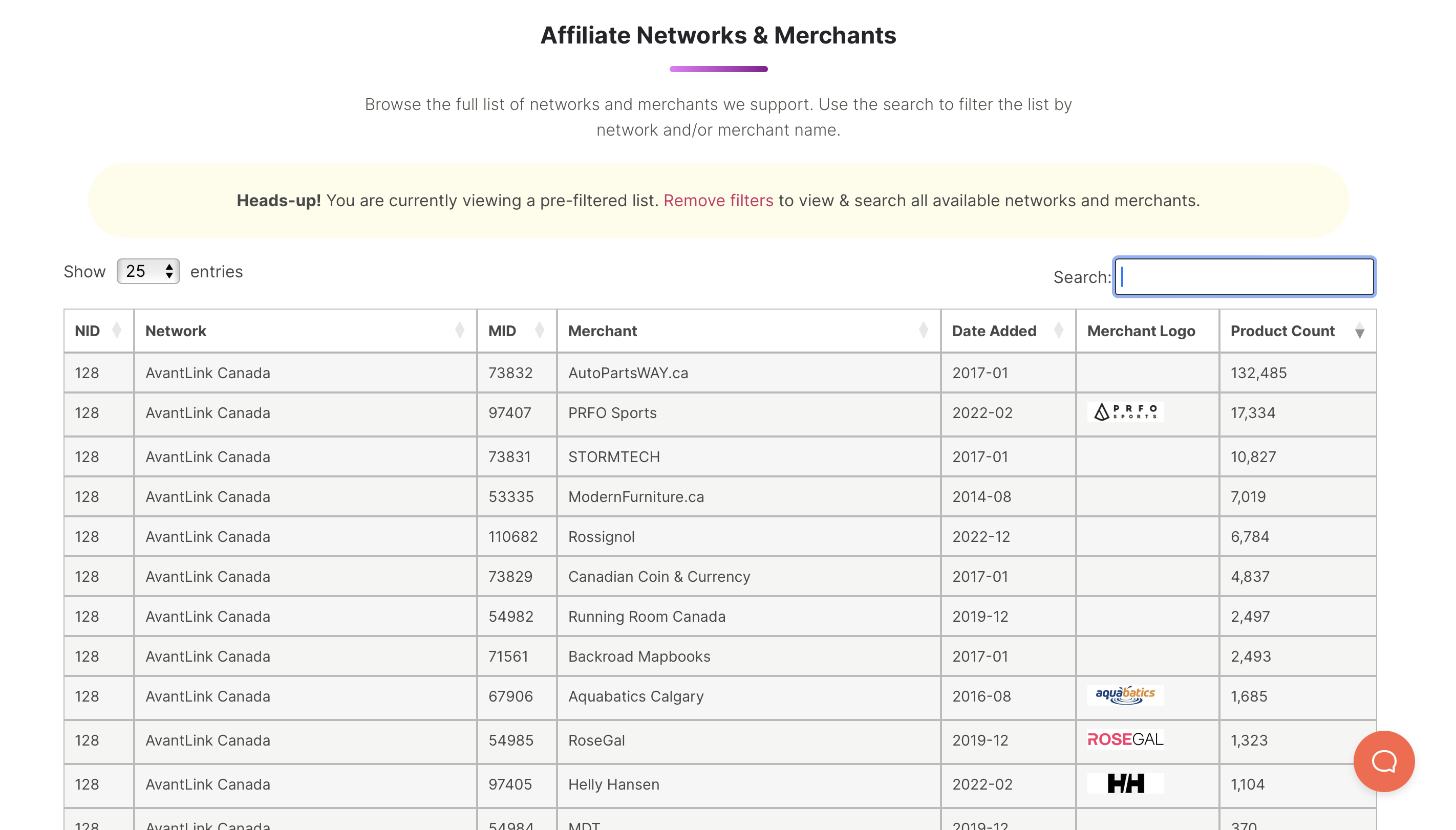Click the PRFO Sports logo
This screenshot has width=1456, height=830.
tap(1125, 412)
